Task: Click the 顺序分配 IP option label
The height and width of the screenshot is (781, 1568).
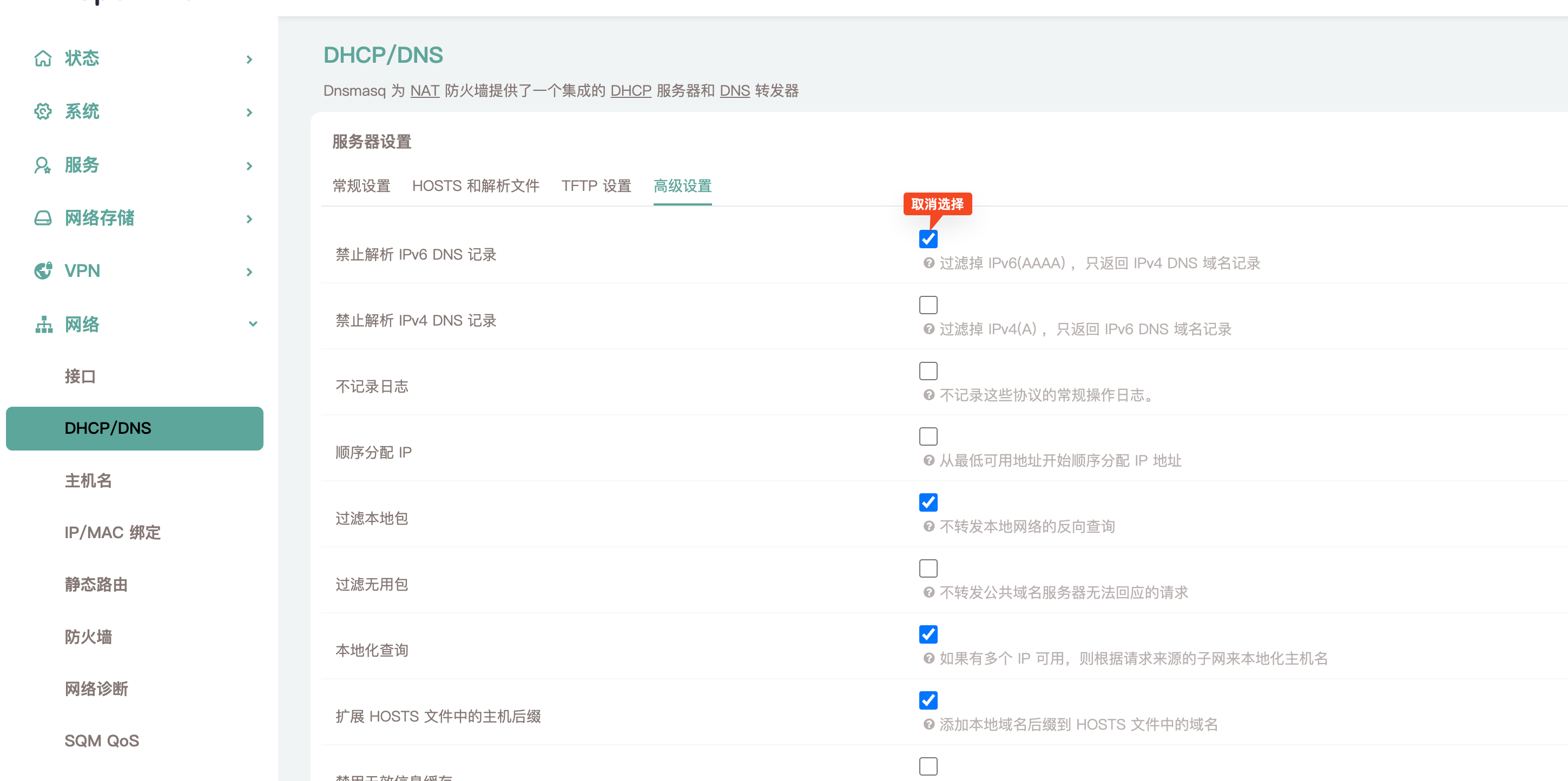Action: [374, 453]
